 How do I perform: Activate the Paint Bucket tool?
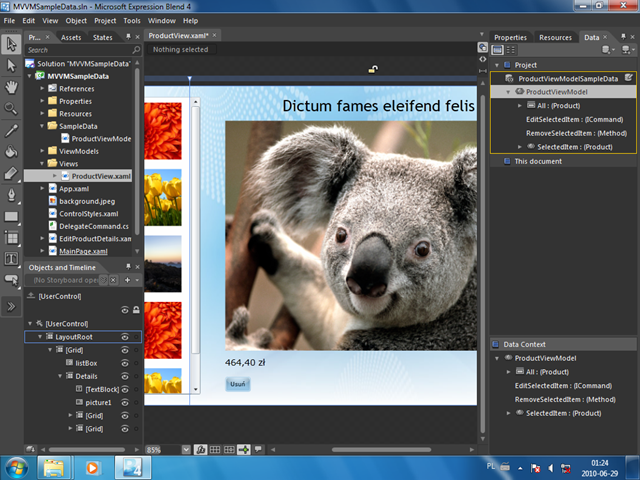[x=11, y=151]
